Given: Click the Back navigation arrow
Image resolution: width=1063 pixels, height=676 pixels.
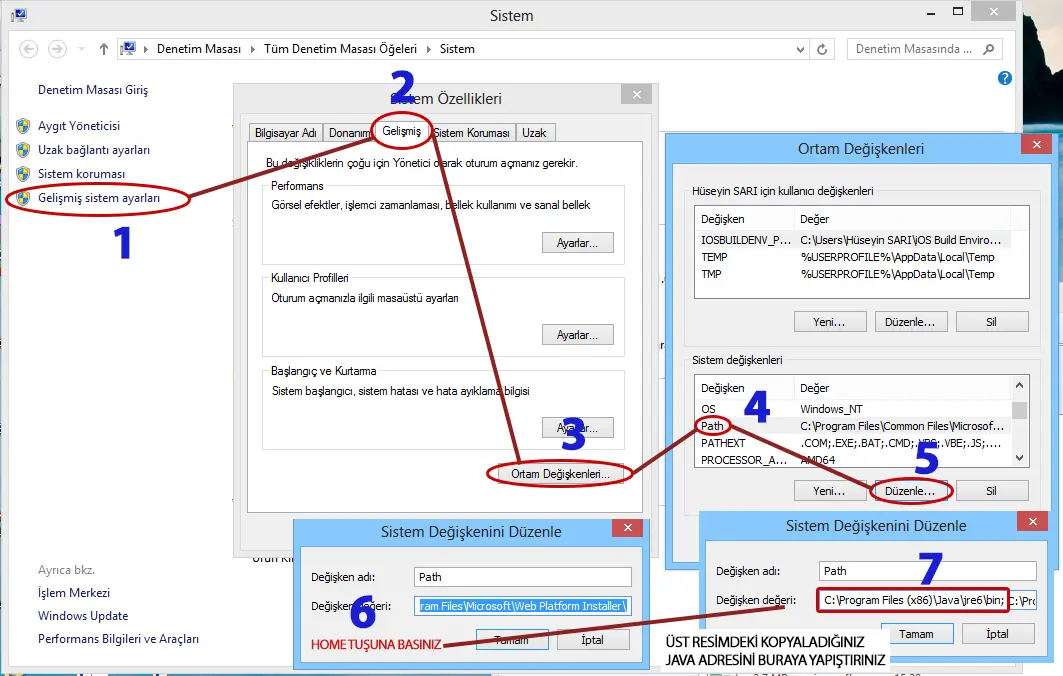Looking at the screenshot, I should point(28,49).
